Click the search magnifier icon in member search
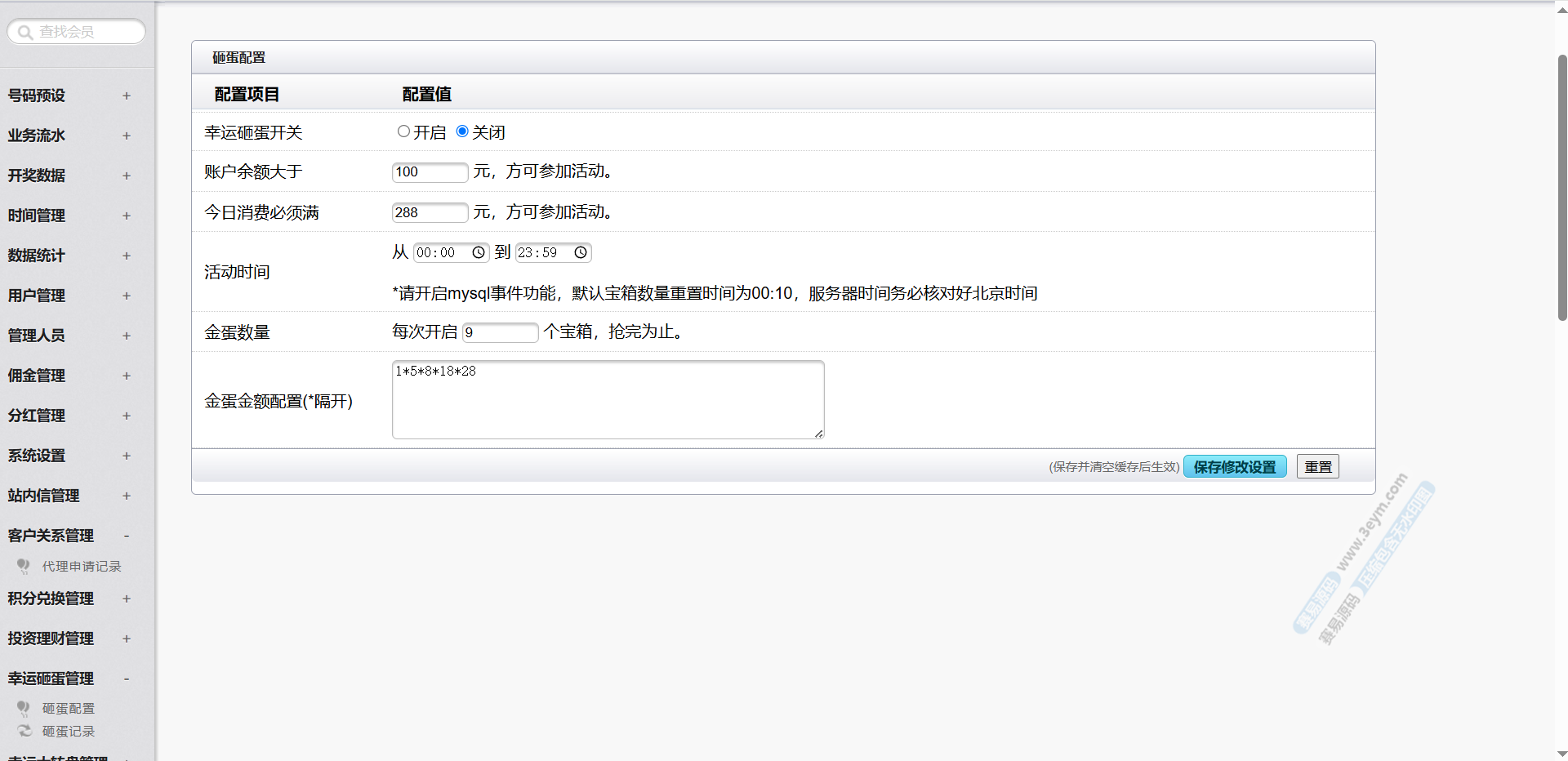The height and width of the screenshot is (761, 1568). click(25, 32)
